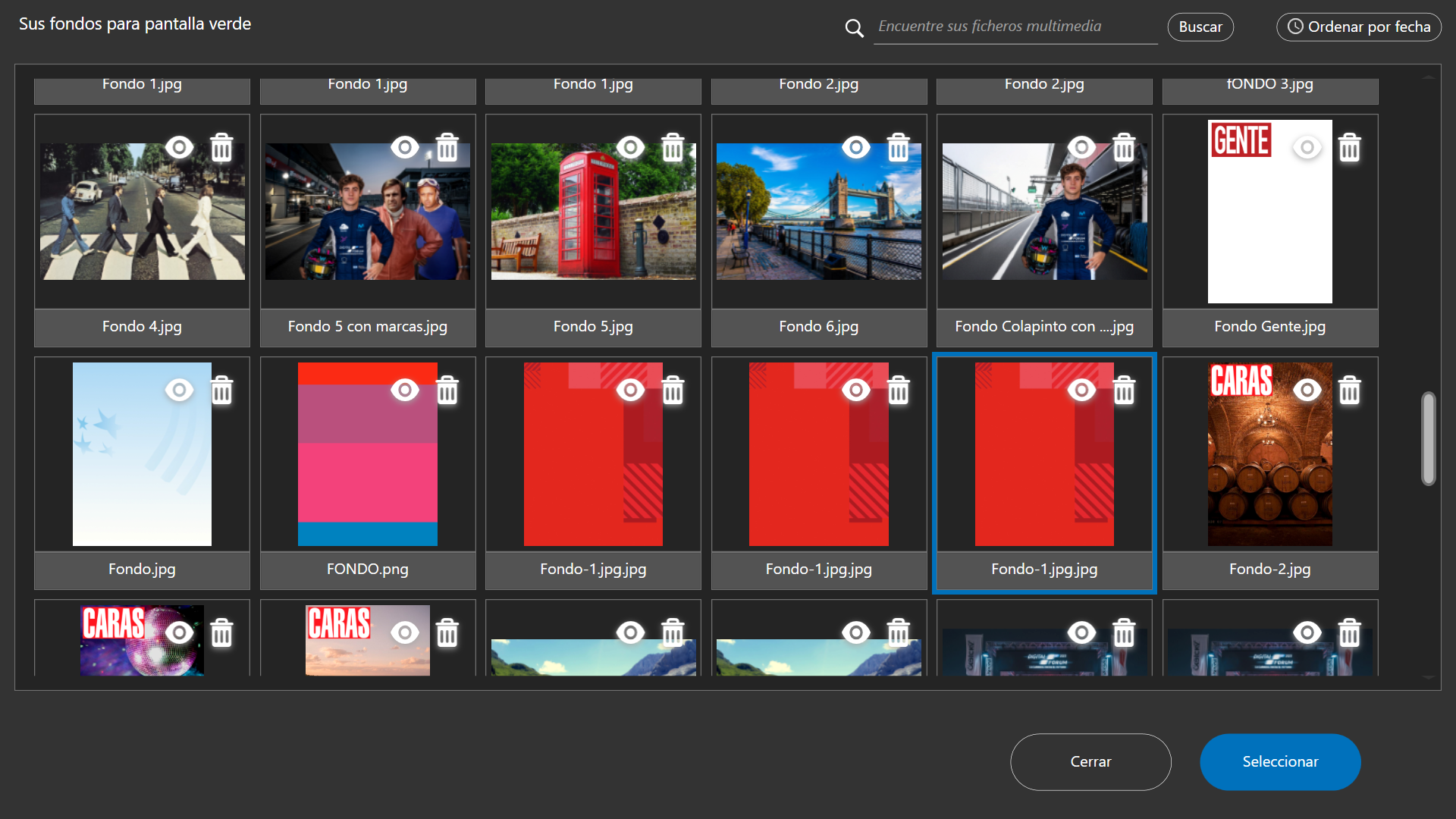The width and height of the screenshot is (1456, 819).
Task: Toggle the eye icon on Fondo Gente.jpg
Action: tap(1307, 147)
